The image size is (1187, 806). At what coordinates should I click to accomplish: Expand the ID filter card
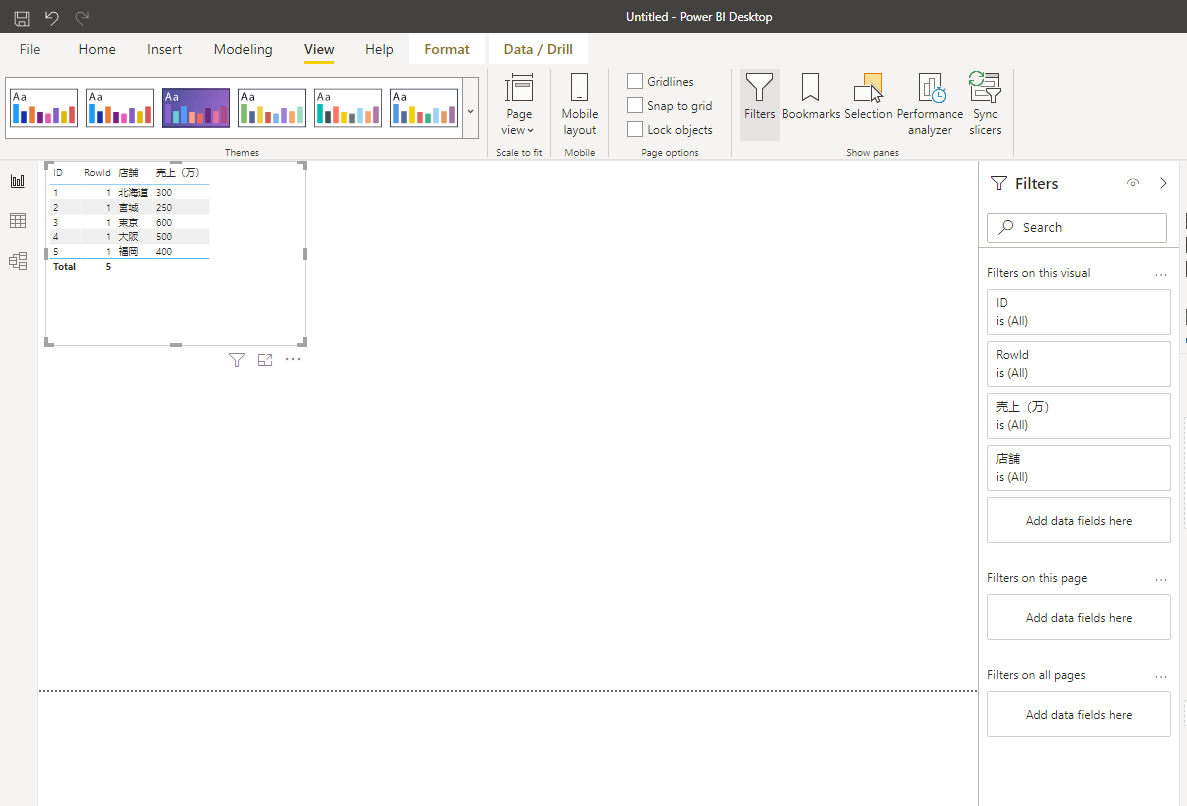pos(1079,312)
